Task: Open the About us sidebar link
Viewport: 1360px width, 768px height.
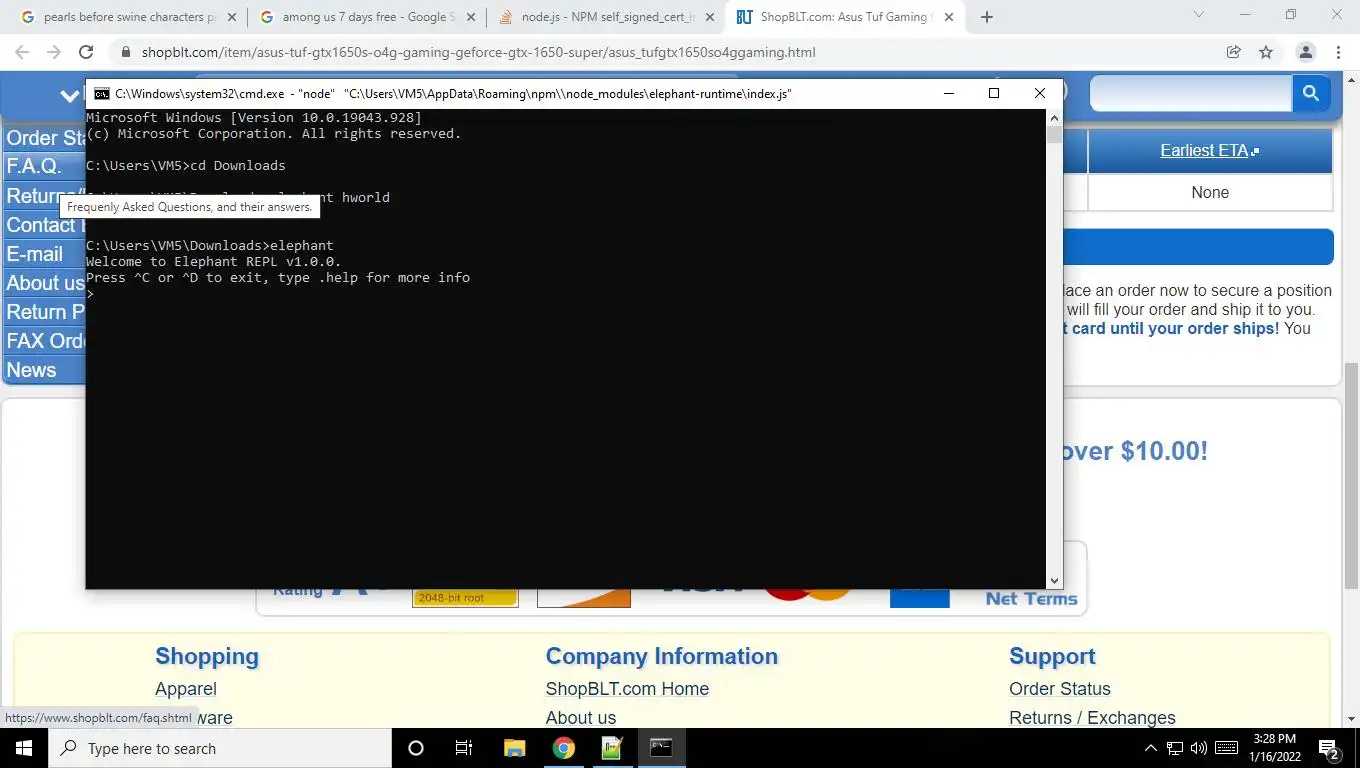Action: [x=46, y=283]
